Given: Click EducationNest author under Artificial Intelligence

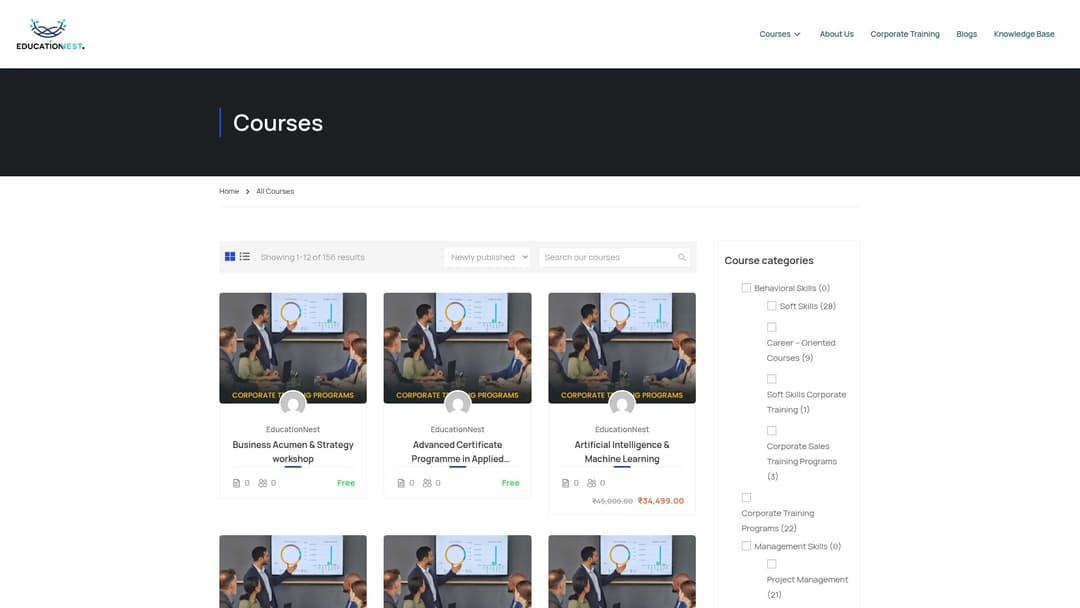Looking at the screenshot, I should pos(622,429).
